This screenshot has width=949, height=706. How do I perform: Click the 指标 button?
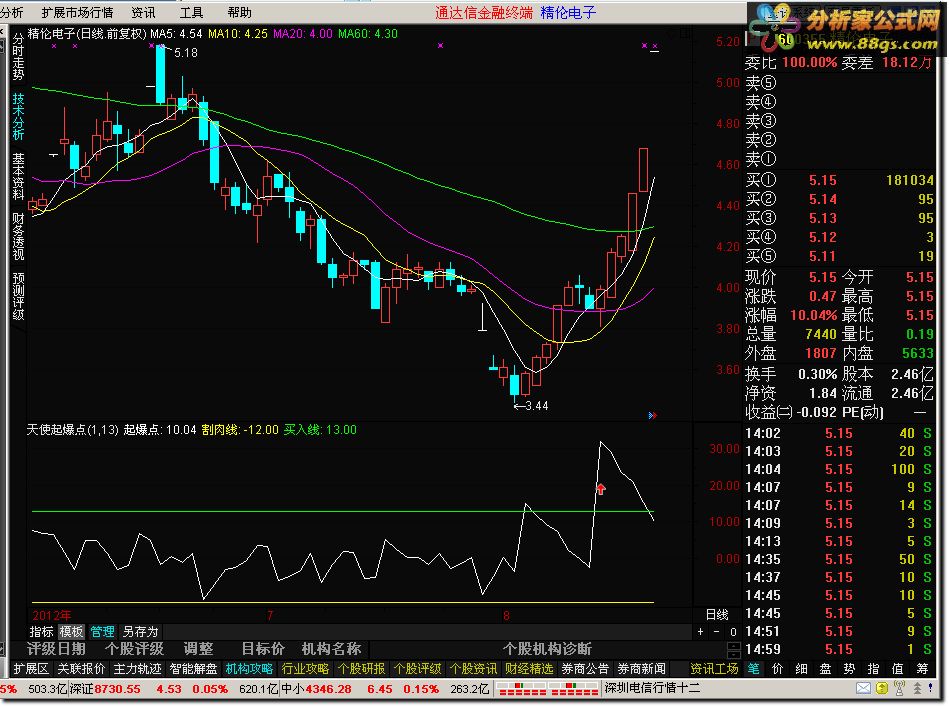41,632
